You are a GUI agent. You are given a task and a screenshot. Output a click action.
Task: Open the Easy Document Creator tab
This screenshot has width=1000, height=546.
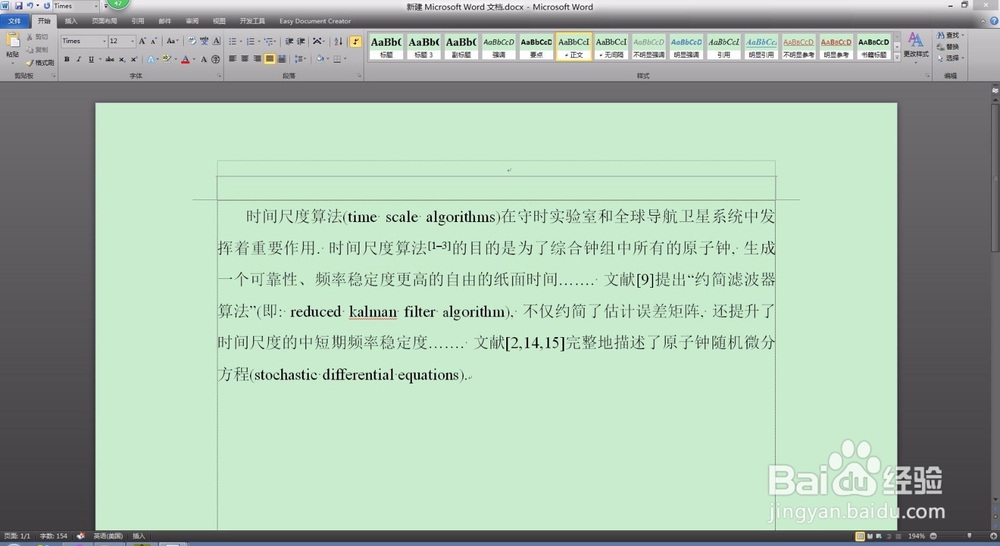(x=315, y=21)
